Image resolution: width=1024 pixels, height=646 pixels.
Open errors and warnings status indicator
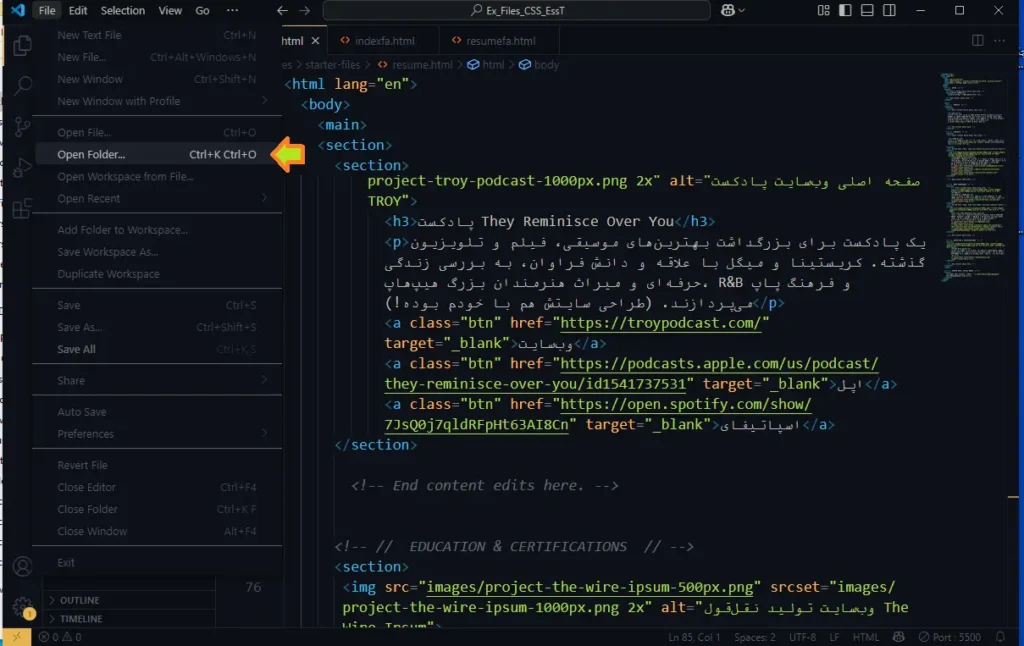tap(60, 637)
